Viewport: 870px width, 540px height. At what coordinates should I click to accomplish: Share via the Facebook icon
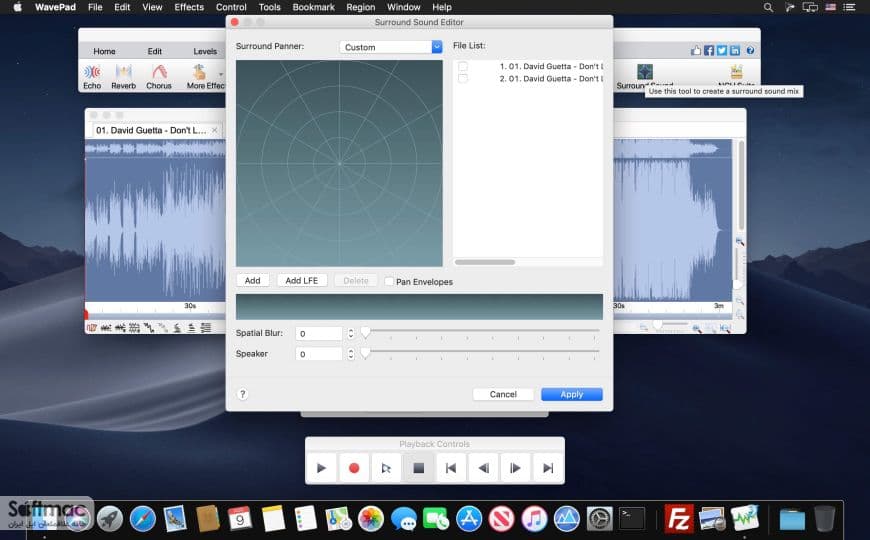tap(709, 51)
